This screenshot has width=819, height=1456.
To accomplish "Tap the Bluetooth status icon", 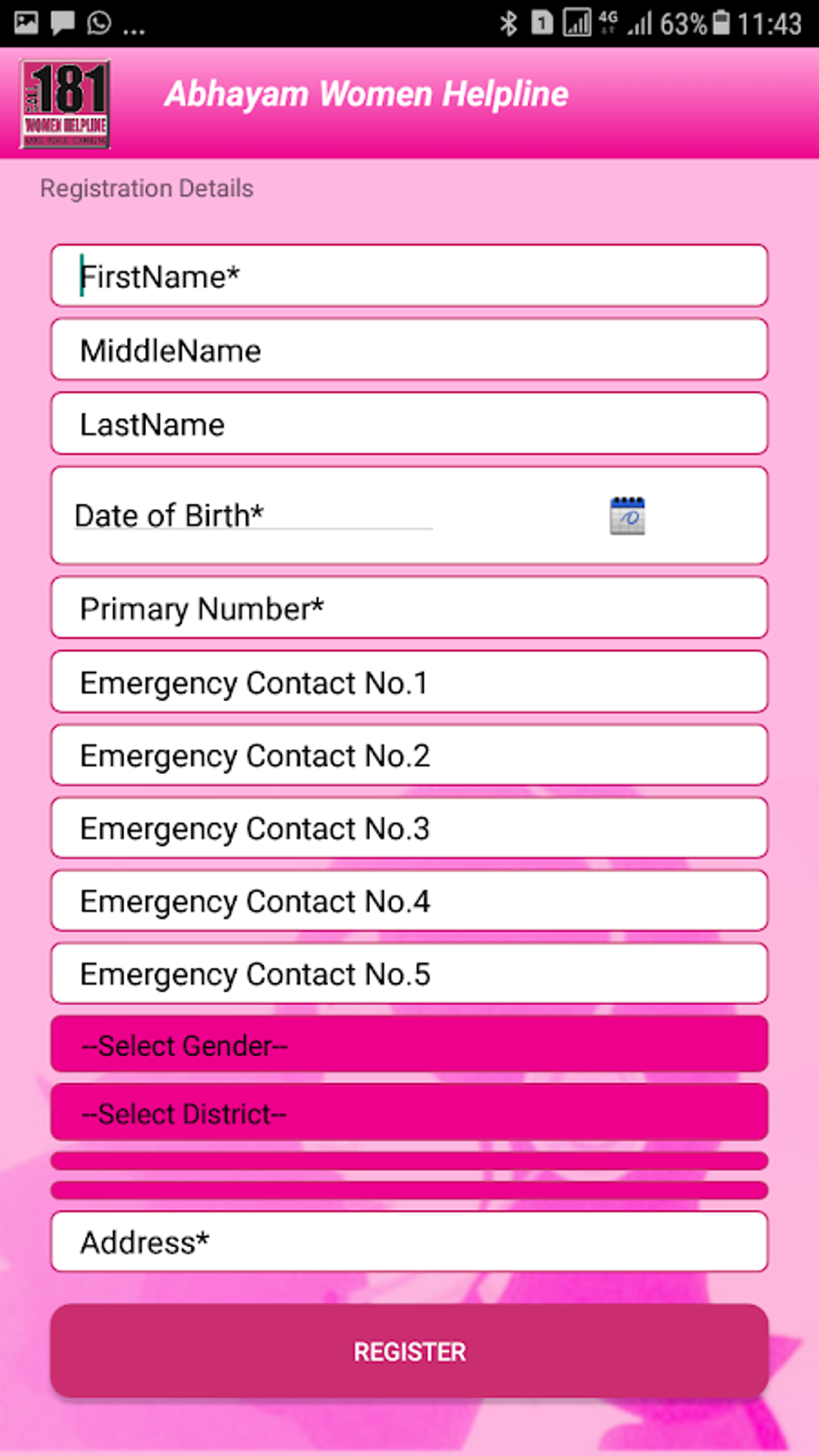I will tap(508, 23).
